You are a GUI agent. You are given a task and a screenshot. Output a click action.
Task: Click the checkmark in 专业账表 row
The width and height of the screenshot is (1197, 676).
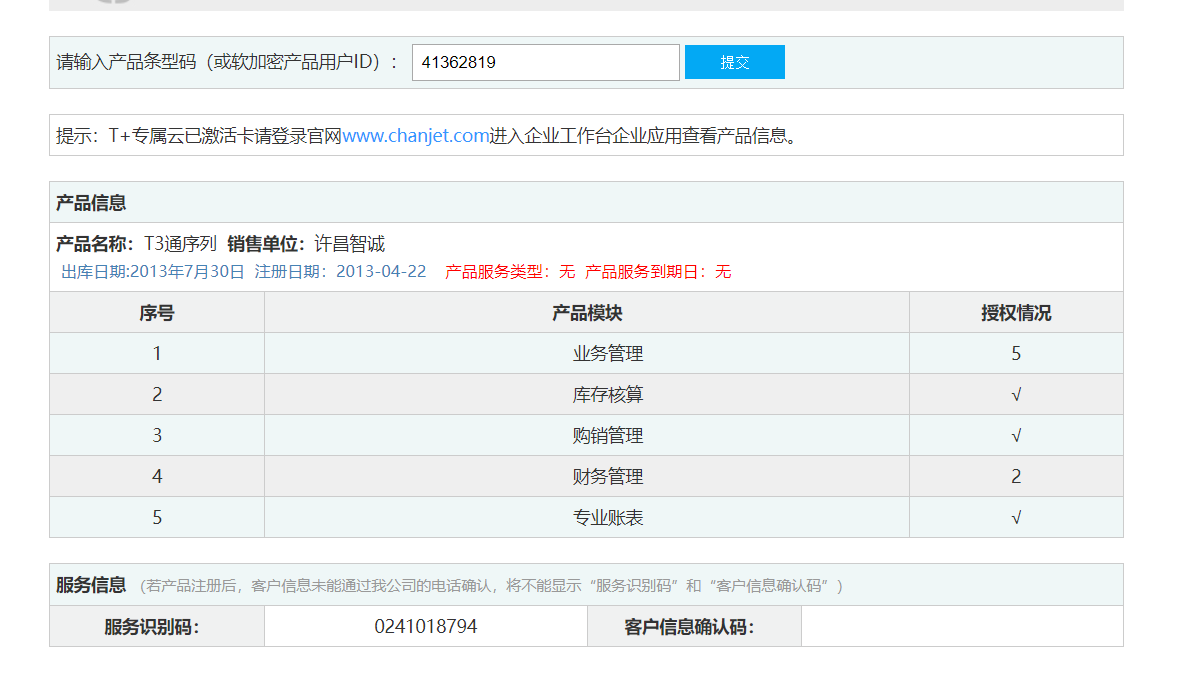1016,517
